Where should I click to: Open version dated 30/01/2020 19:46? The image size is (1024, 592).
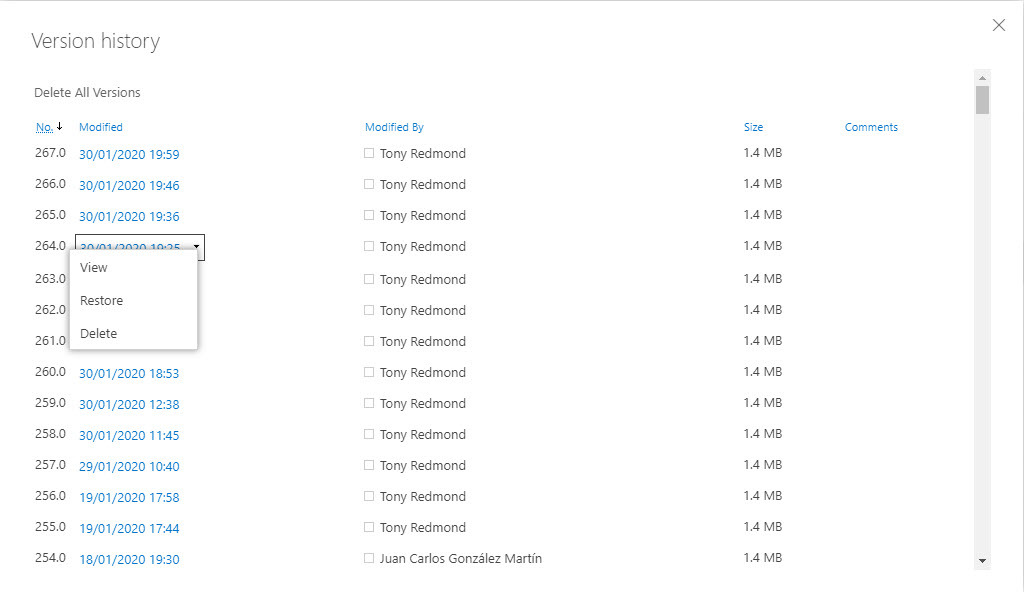pyautogui.click(x=129, y=185)
